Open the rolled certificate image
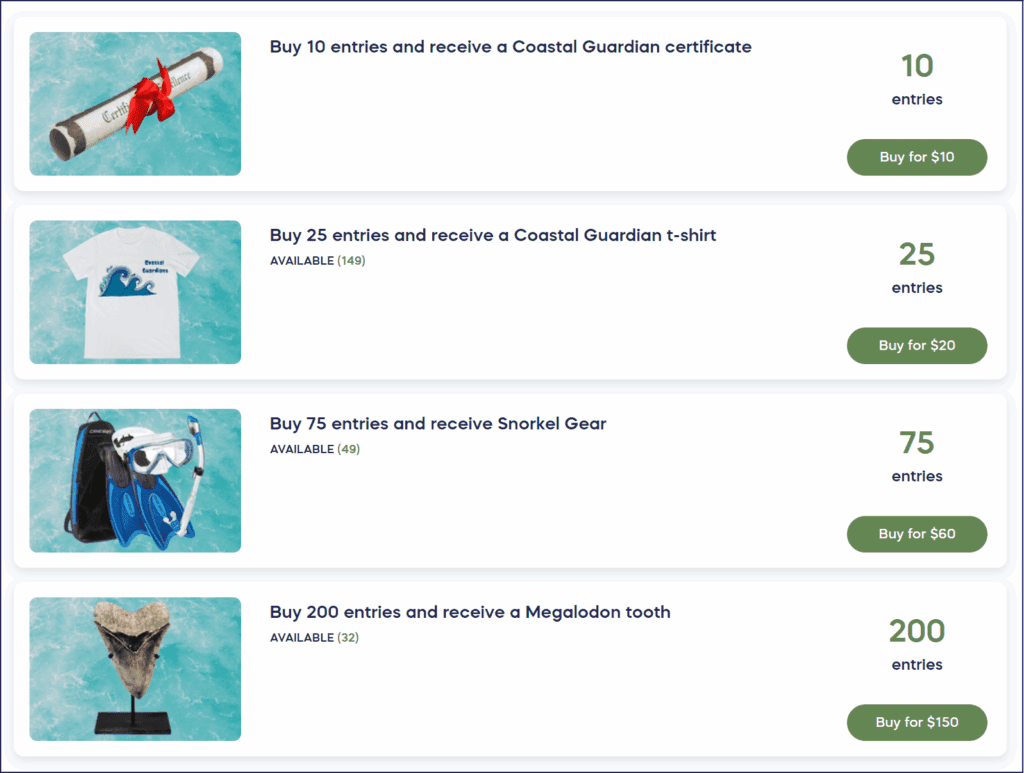 [135, 104]
